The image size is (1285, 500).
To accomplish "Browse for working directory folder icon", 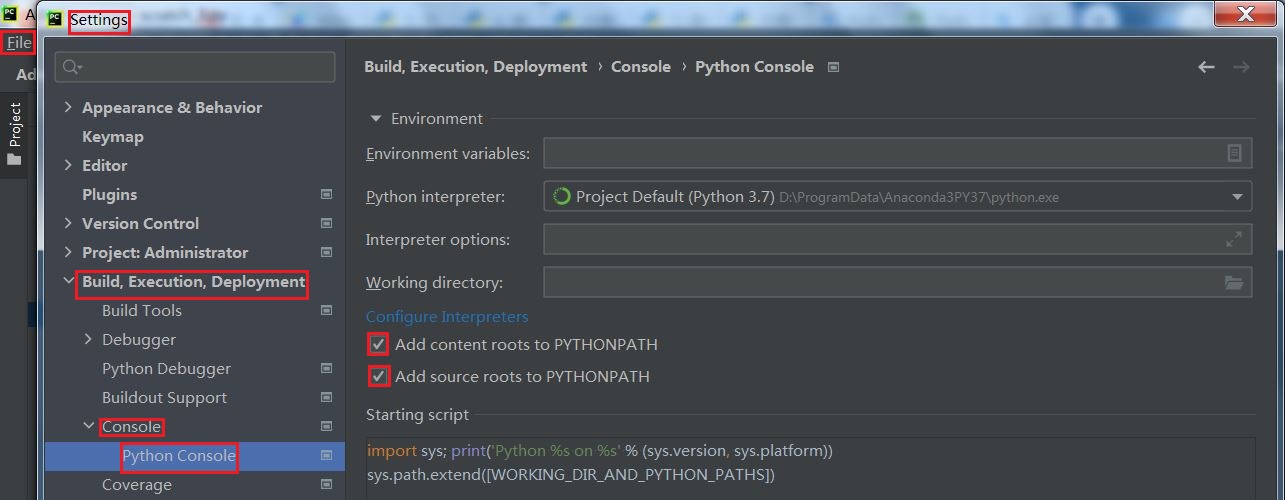I will point(1234,283).
